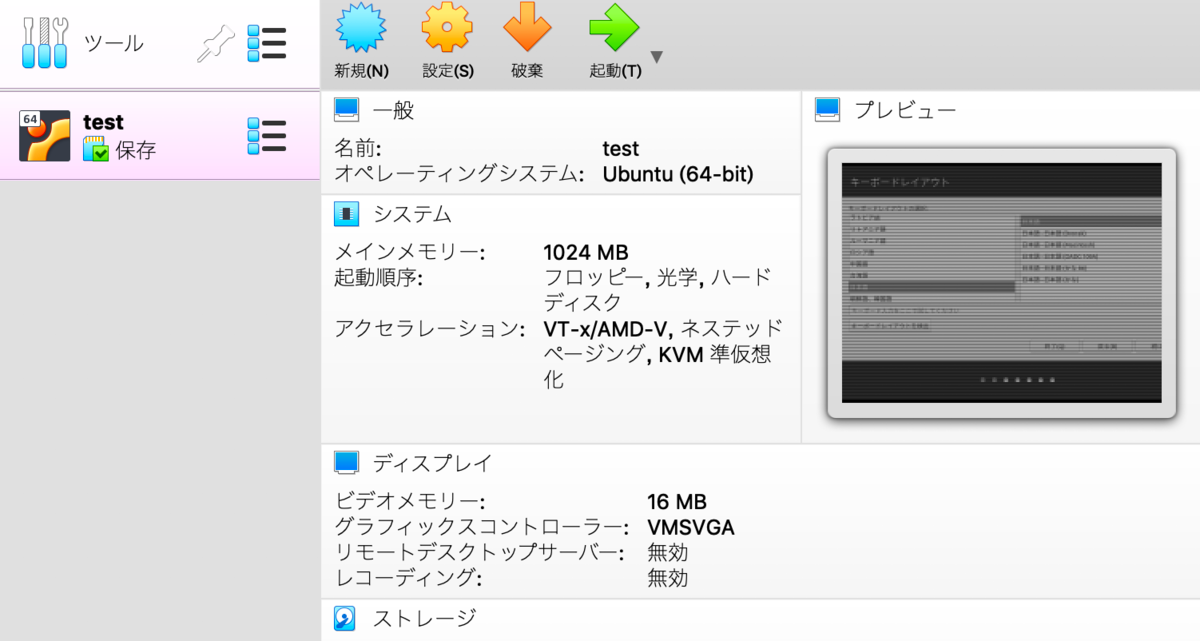
Task: Click the アクセラレーション: label
Action: coord(430,329)
